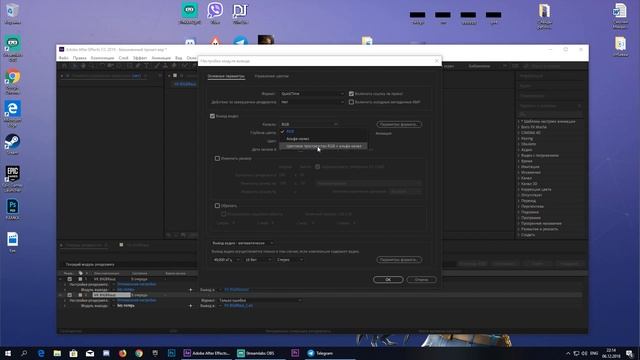Viewport: 640px width, 360px height.
Task: Open the post-render action dropdown set to Нет
Action: click(312, 102)
